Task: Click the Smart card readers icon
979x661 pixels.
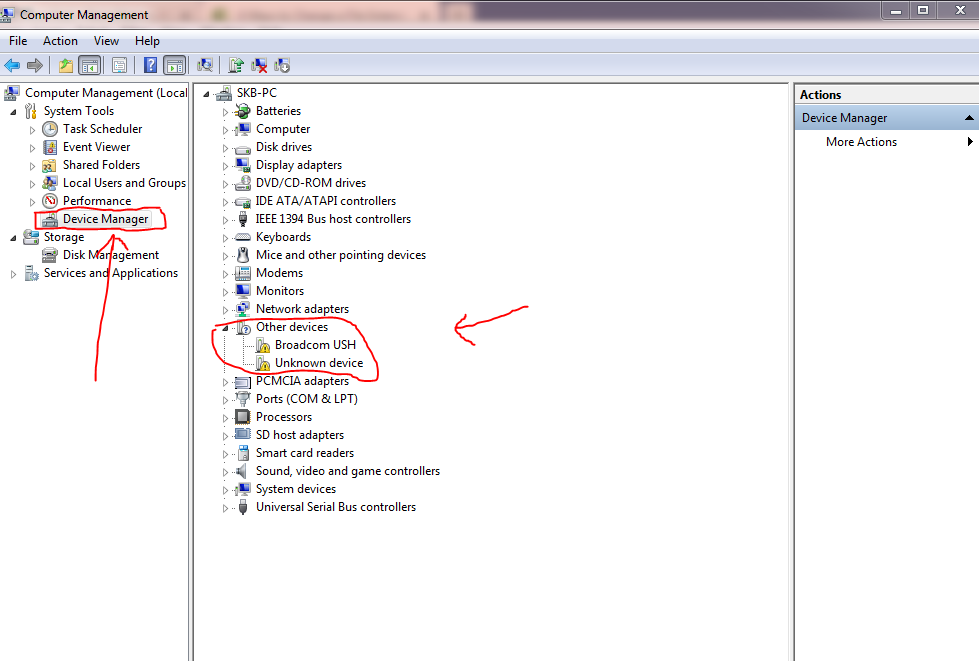Action: click(x=242, y=453)
